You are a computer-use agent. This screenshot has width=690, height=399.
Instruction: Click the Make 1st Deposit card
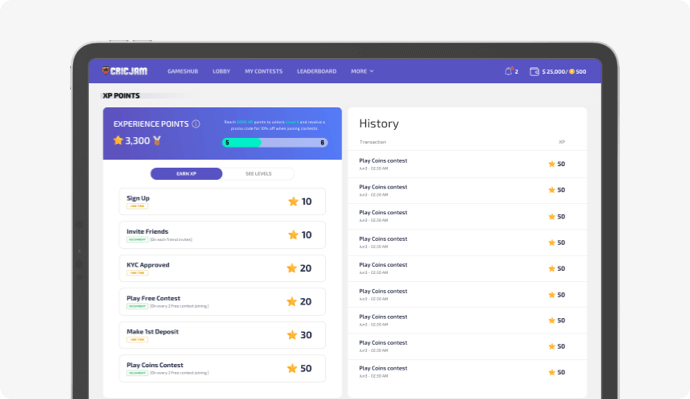(222, 335)
